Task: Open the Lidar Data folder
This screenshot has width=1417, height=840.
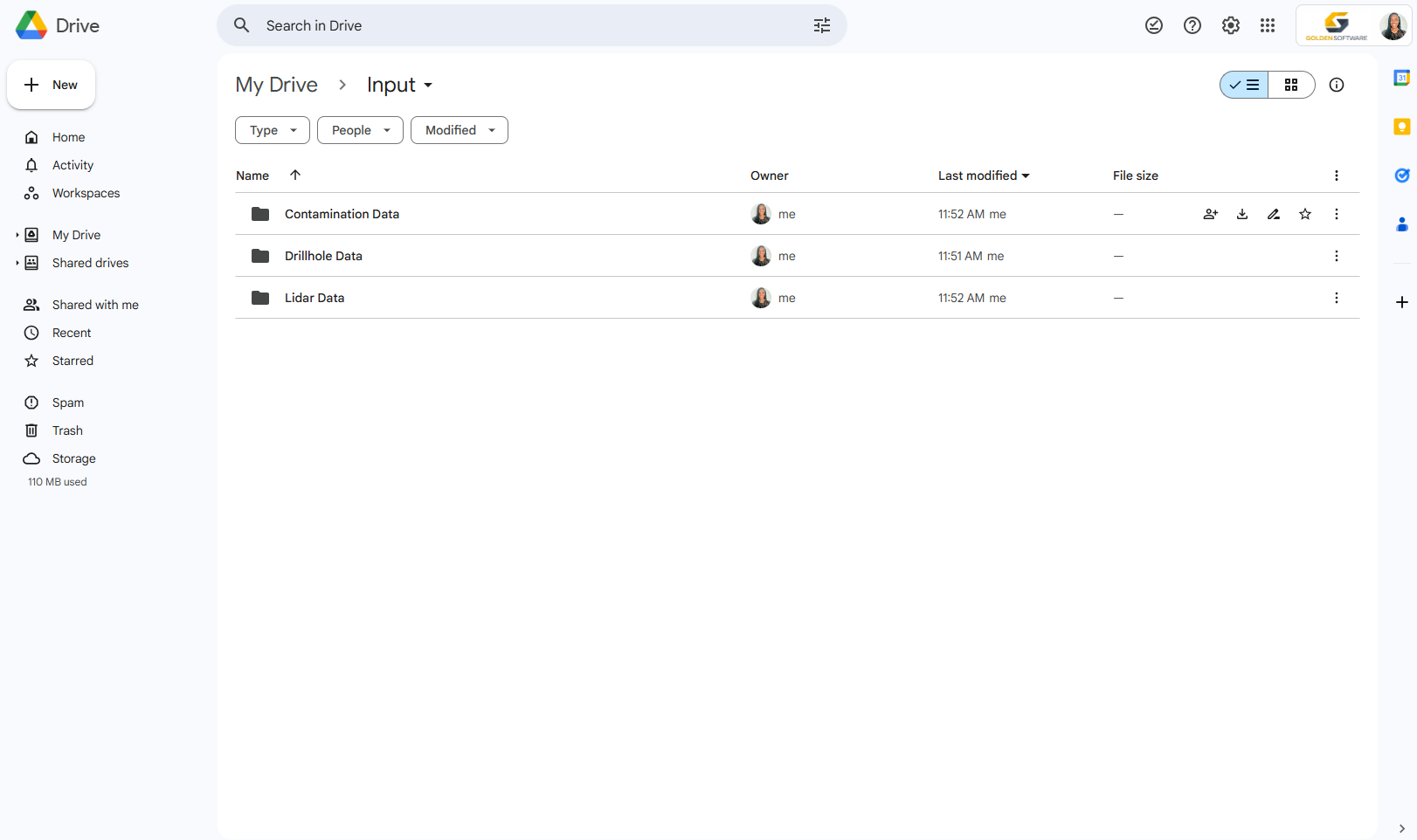Action: pos(315,298)
